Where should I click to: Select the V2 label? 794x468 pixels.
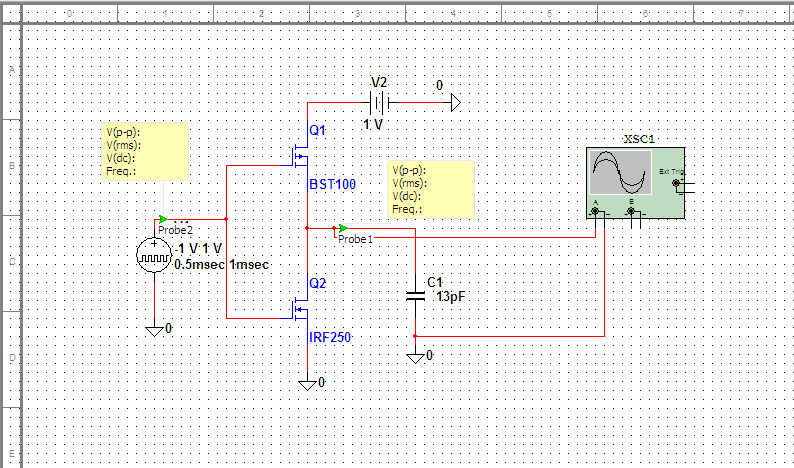click(x=379, y=82)
